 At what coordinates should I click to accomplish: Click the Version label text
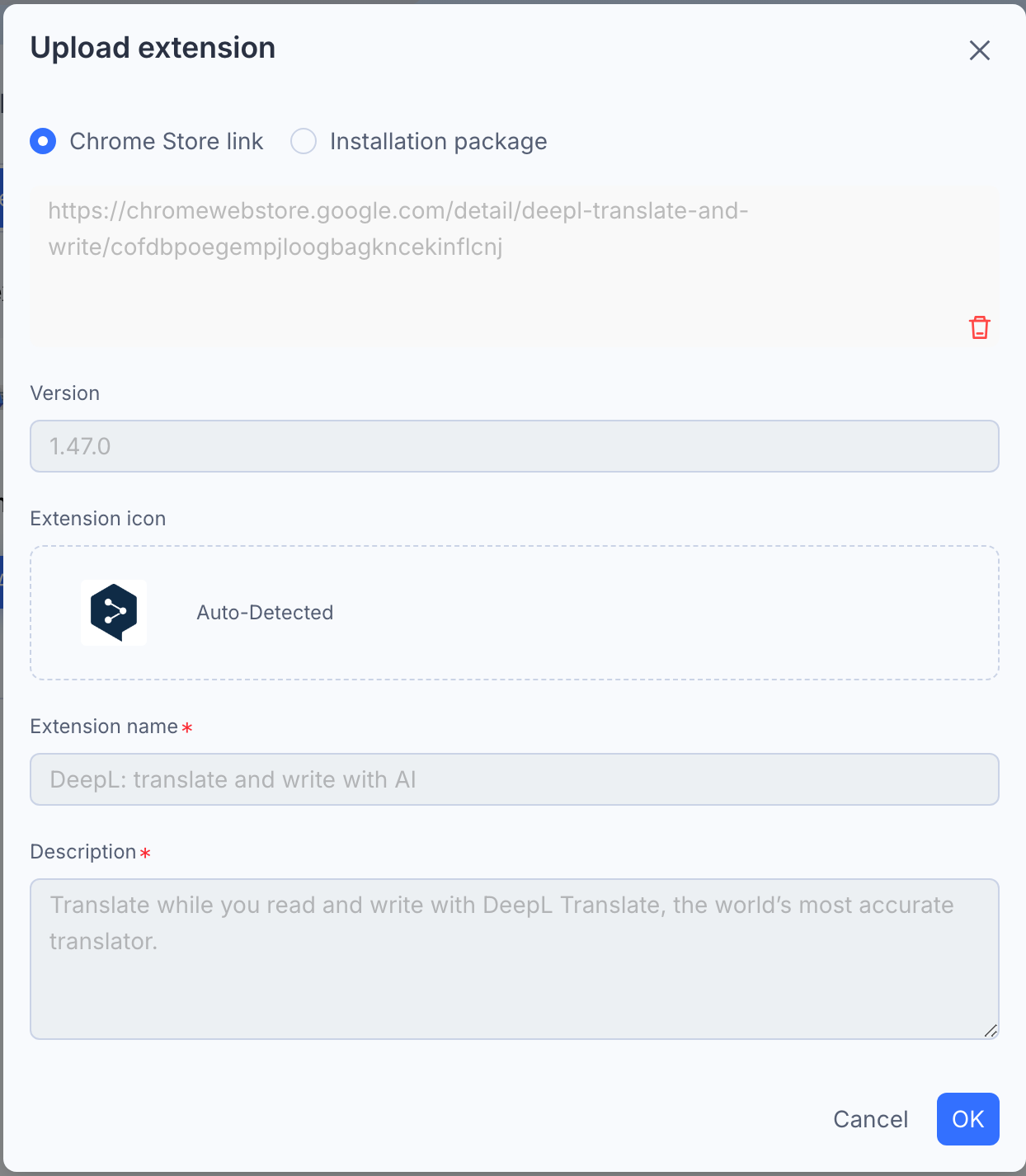coord(65,393)
